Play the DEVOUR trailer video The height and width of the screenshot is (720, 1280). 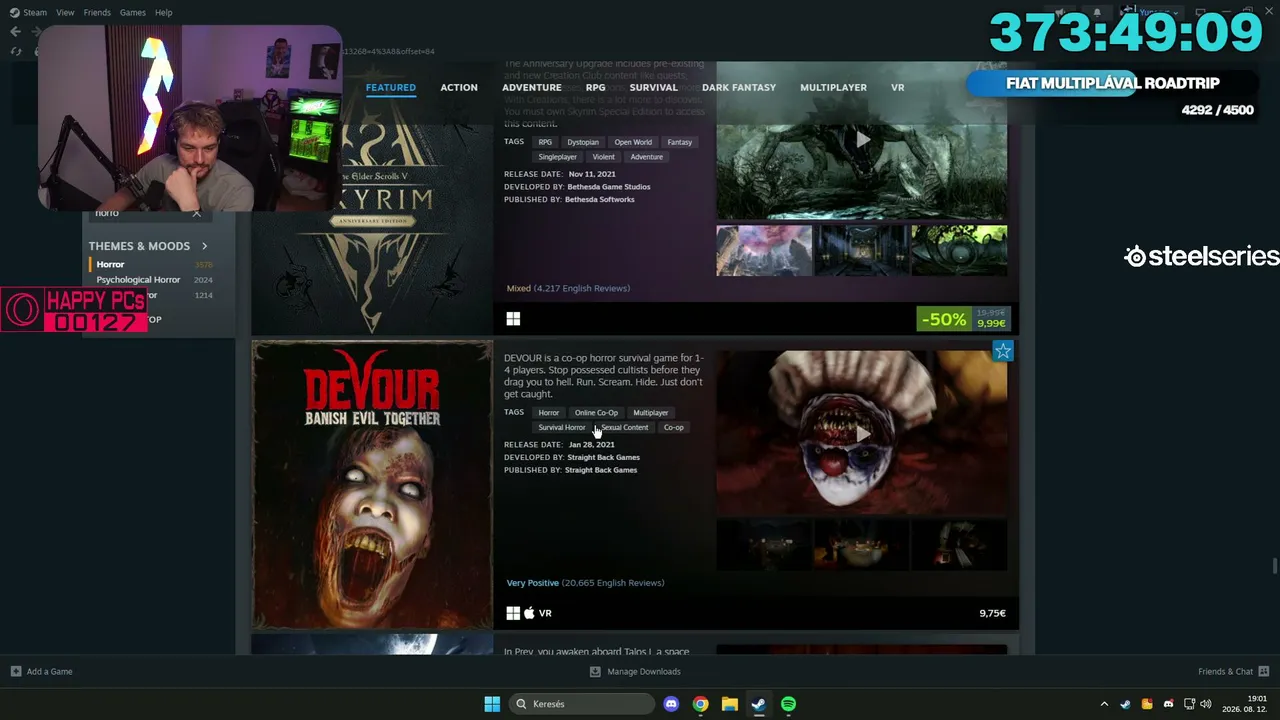(x=861, y=432)
